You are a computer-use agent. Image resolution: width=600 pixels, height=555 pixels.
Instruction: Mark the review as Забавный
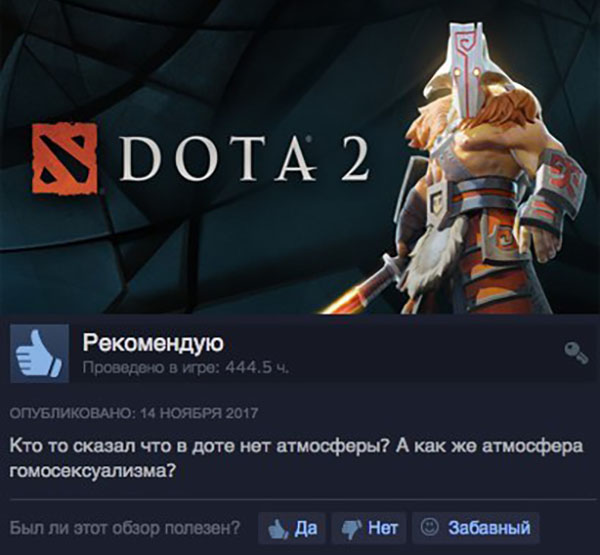coord(476,528)
